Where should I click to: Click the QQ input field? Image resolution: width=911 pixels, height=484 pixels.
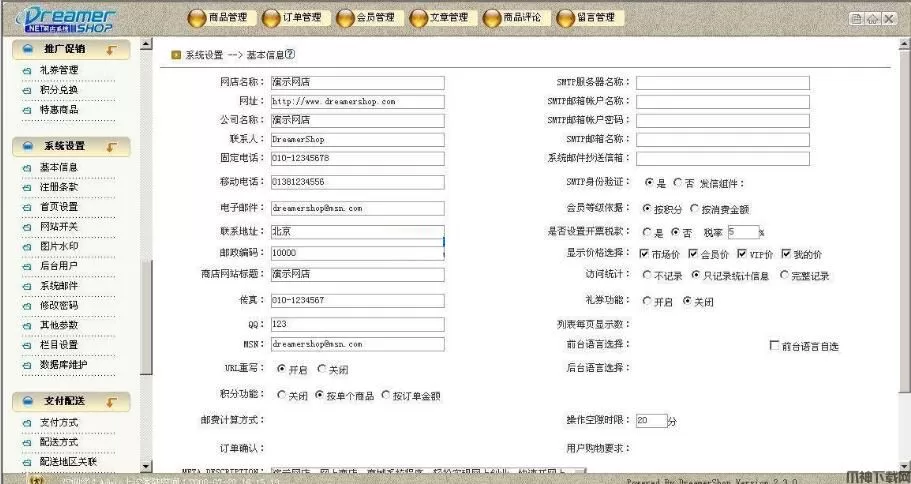click(x=357, y=324)
